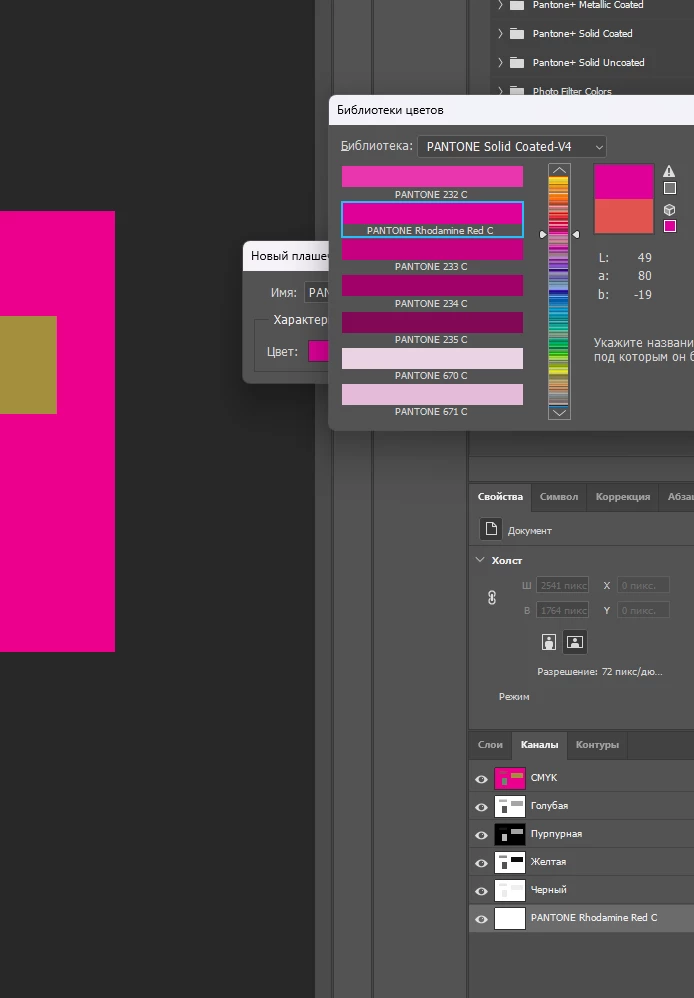Click the Pantone+ Metallic Coated folder icon
This screenshot has height=998, width=694.
pos(517,4)
